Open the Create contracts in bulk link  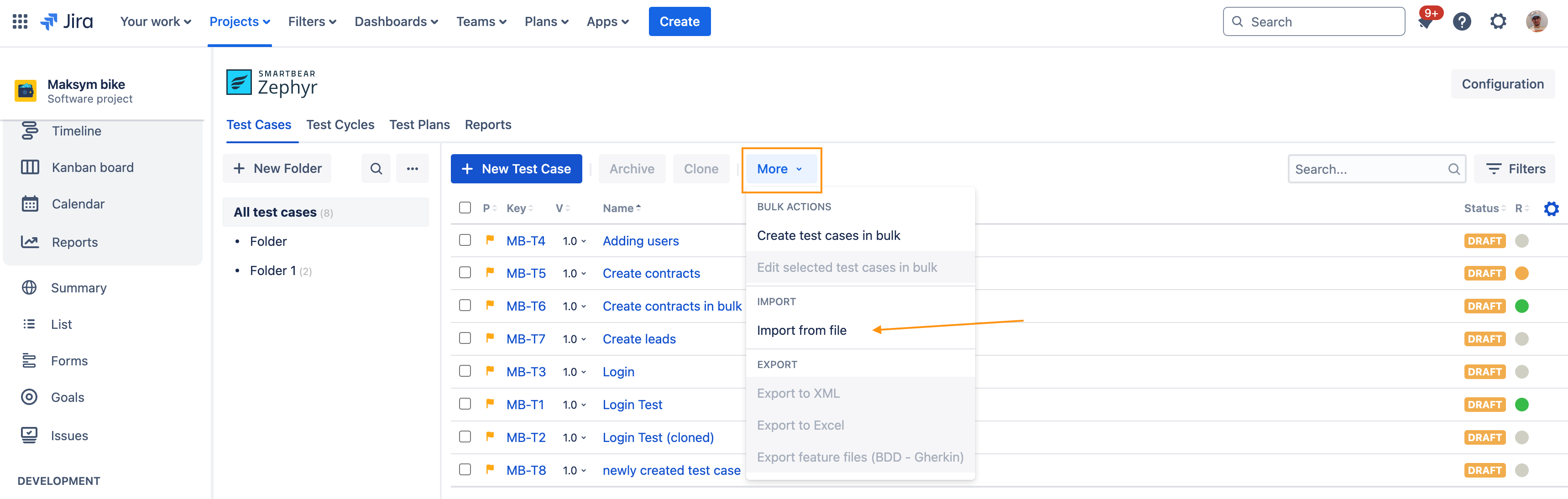[671, 306]
